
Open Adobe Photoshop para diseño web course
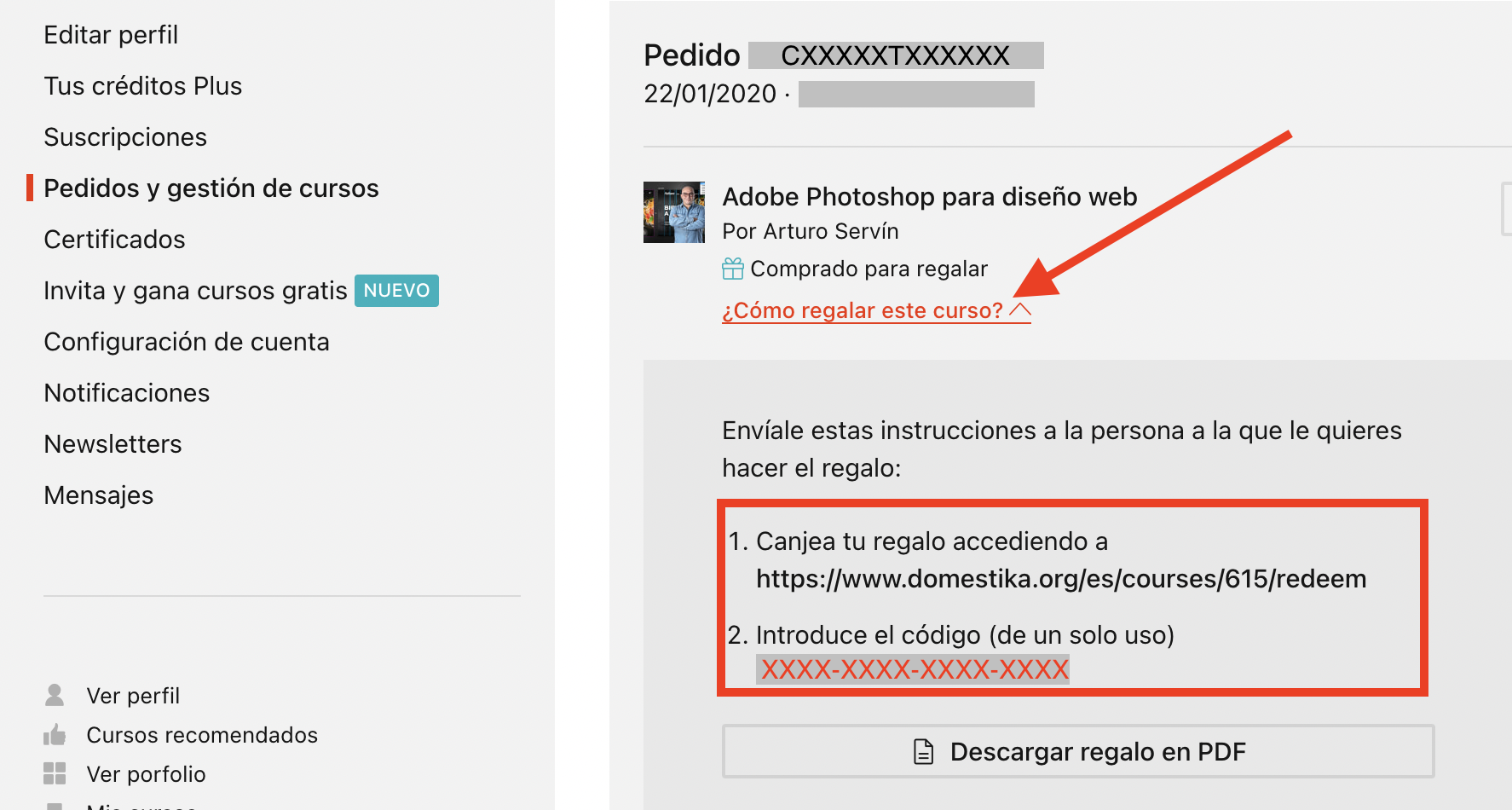tap(930, 197)
